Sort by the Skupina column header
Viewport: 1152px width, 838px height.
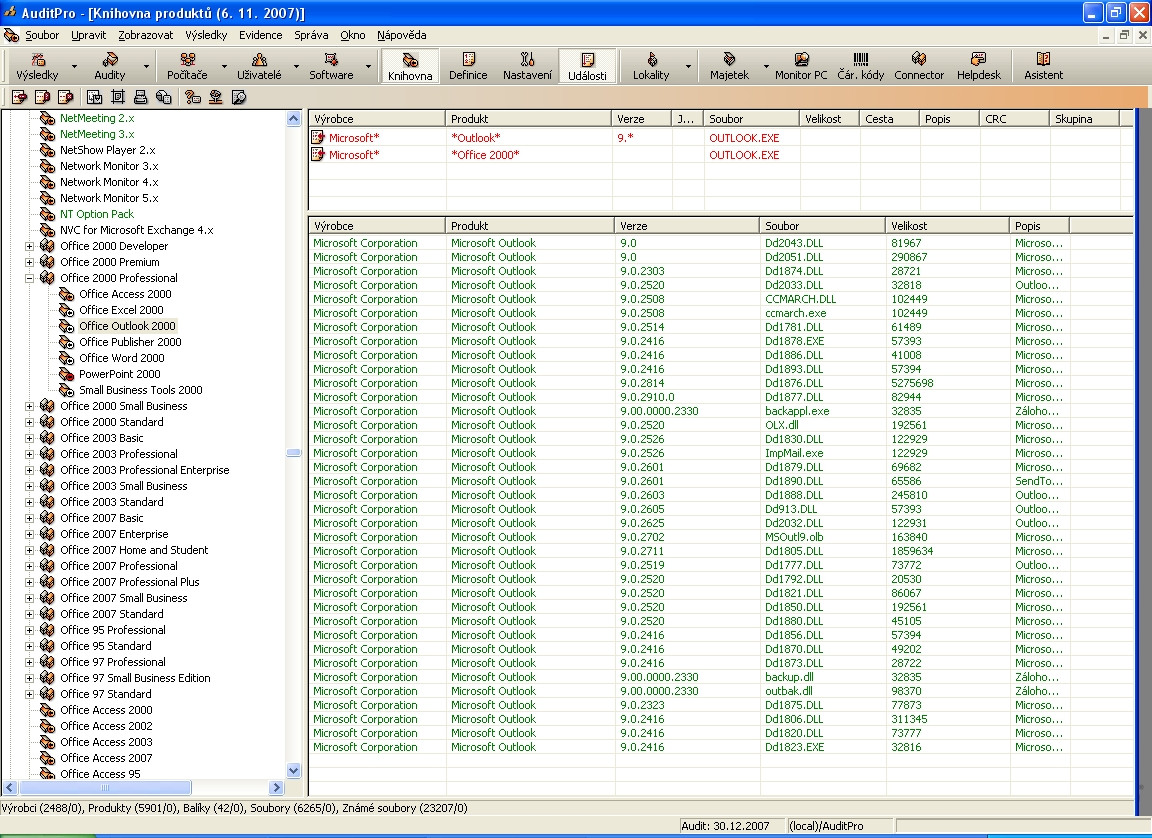point(1084,119)
